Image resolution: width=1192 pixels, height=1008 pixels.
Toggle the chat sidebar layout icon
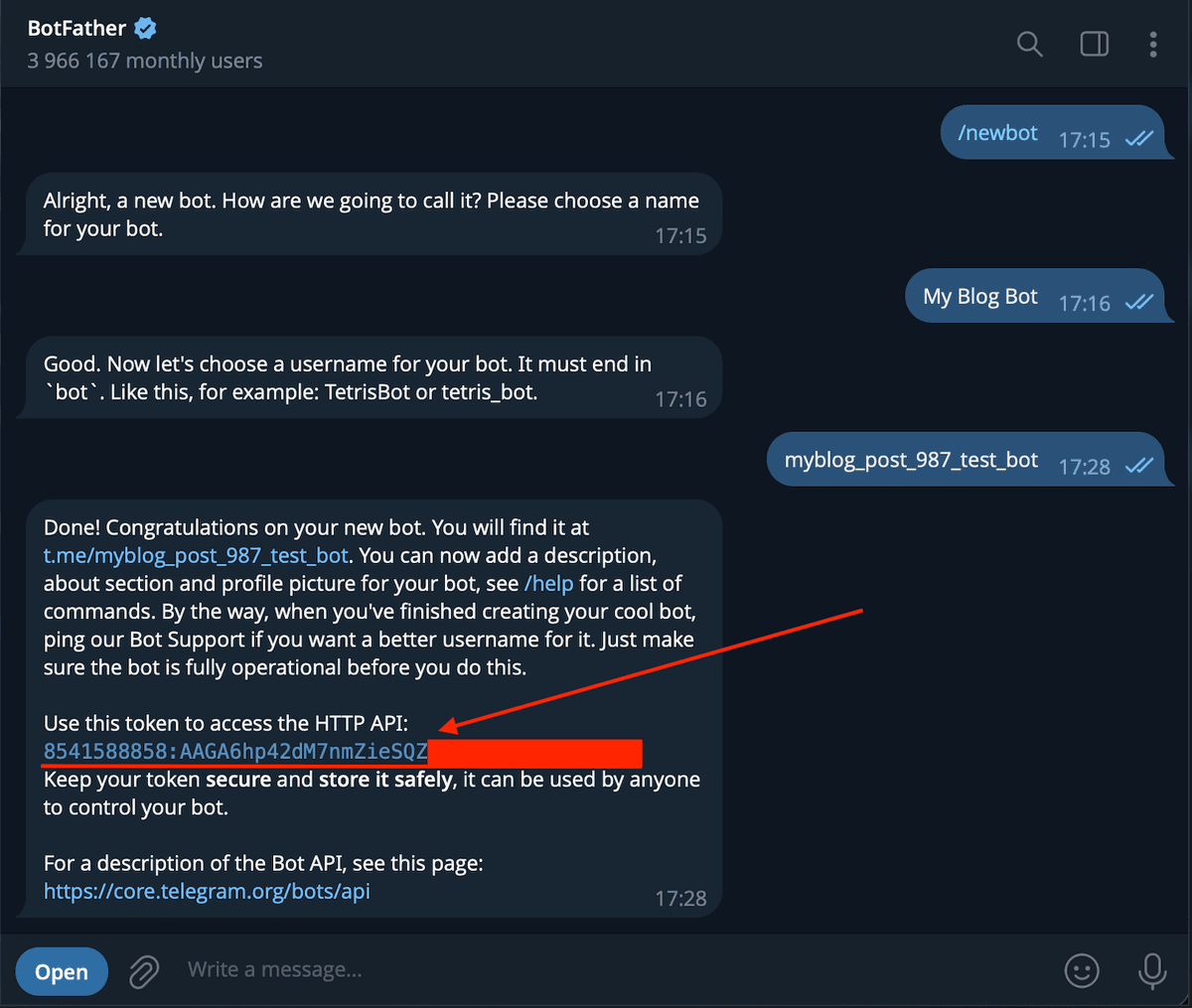1094,44
